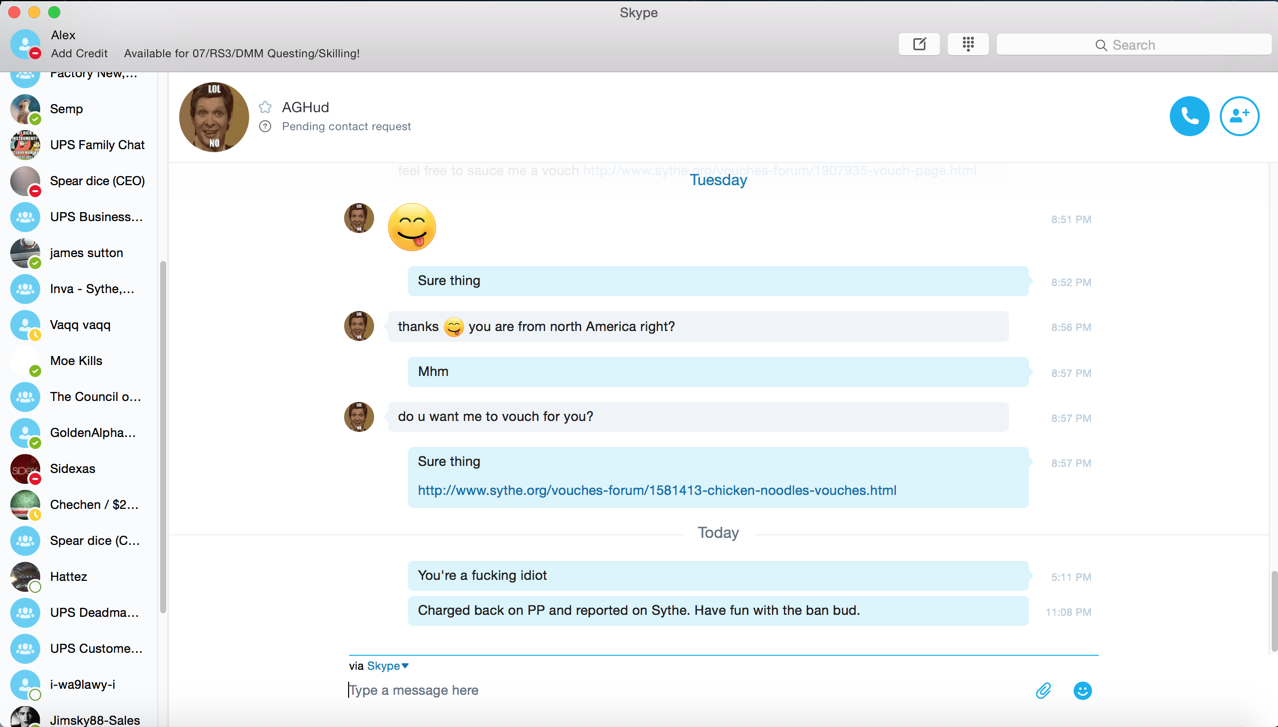Image resolution: width=1278 pixels, height=727 pixels.
Task: Click the paperclip attach file icon
Action: pos(1043,691)
